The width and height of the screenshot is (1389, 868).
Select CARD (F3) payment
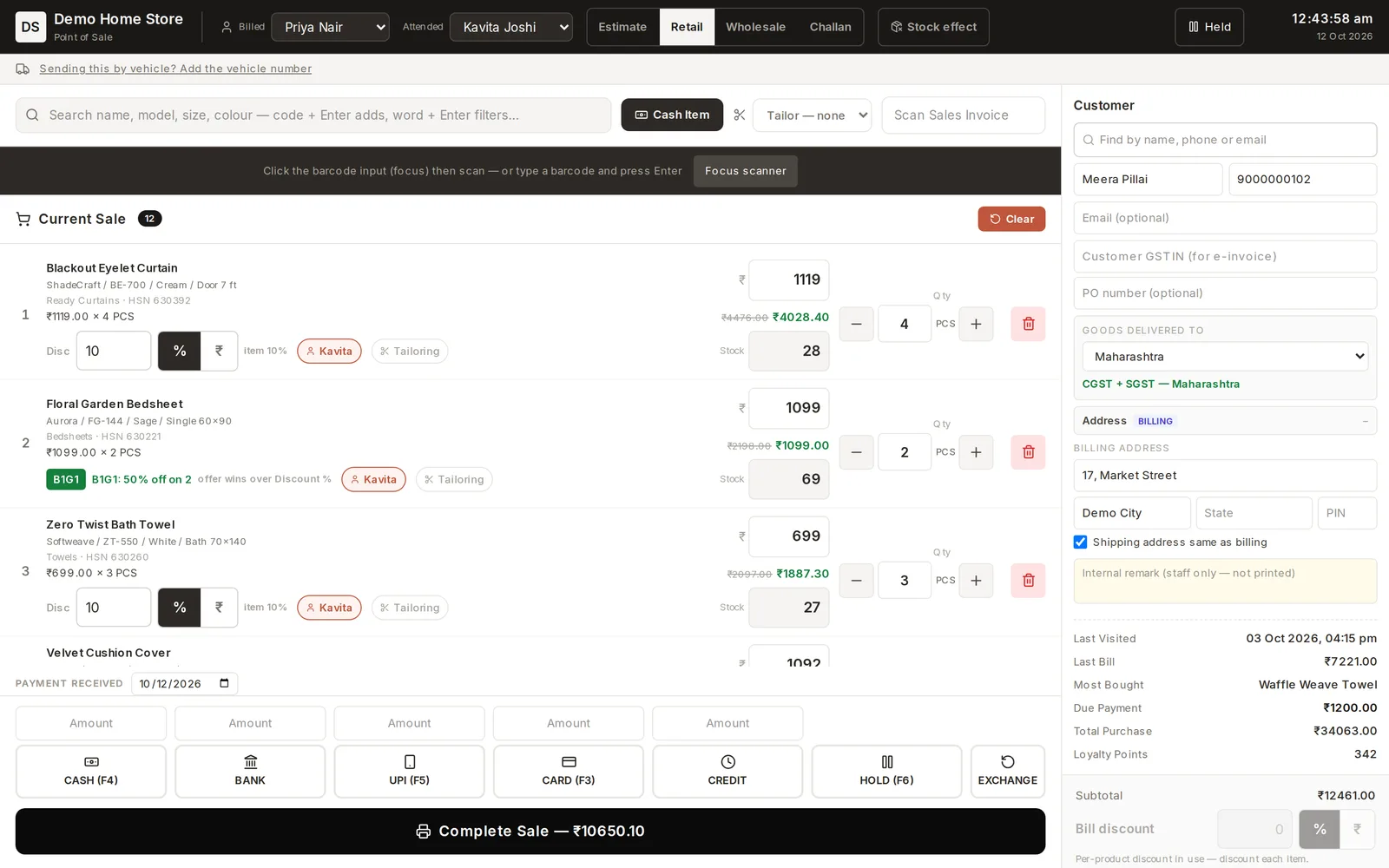(569, 771)
